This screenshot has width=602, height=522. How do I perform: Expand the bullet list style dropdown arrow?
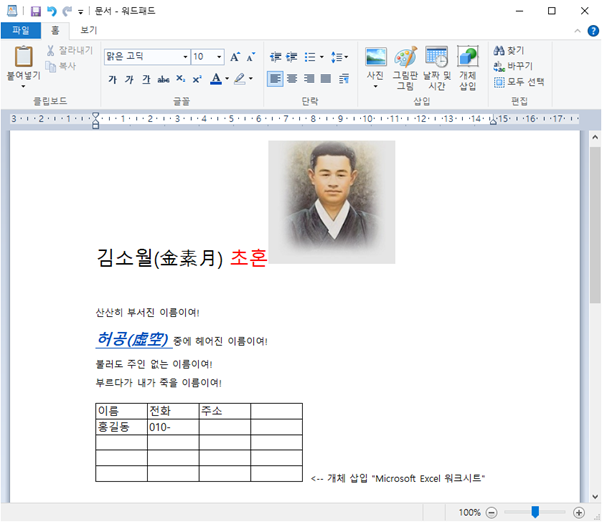tap(322, 57)
